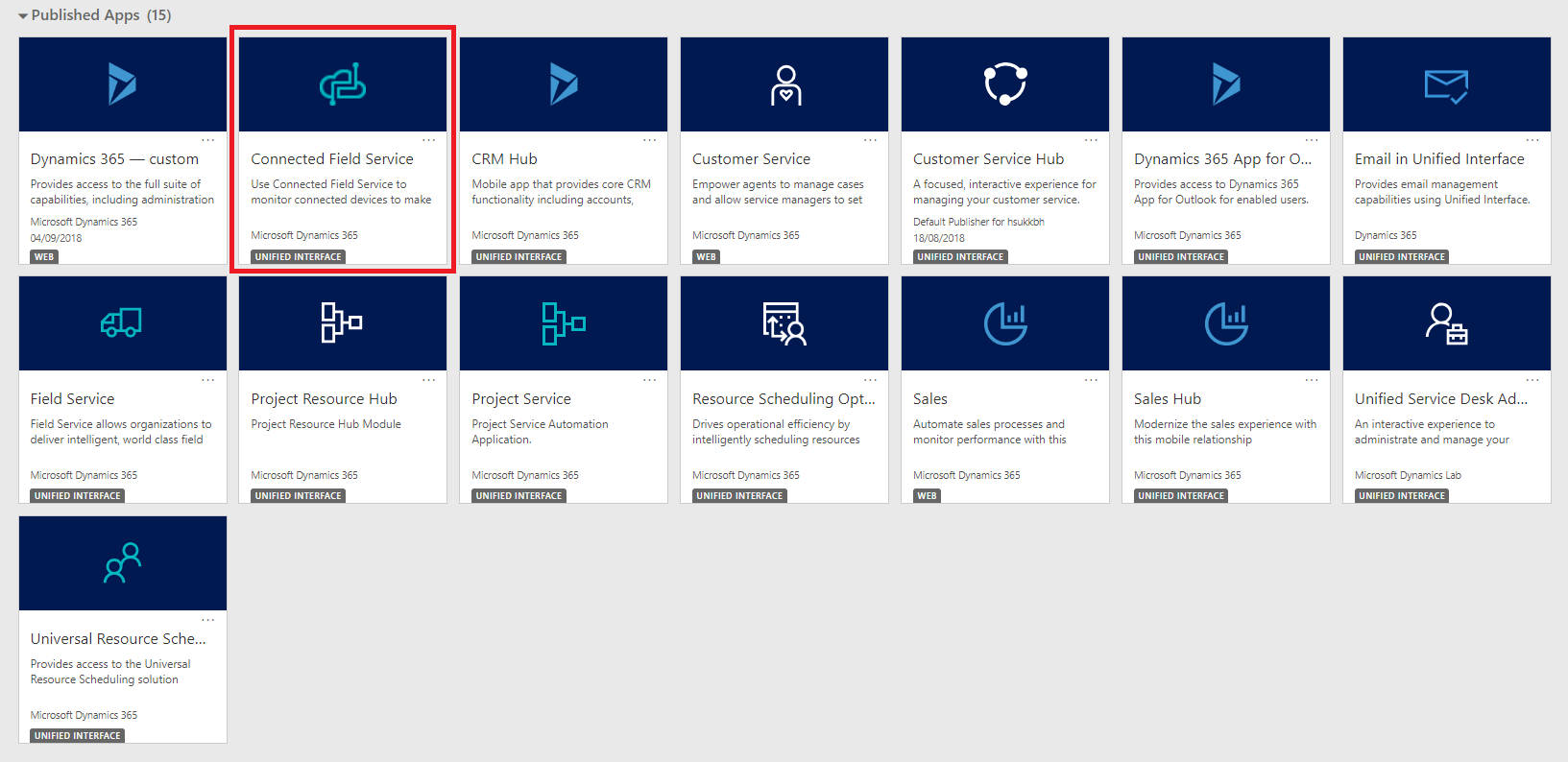Click the WEB badge on Dynamics 365 — custom
Viewport: 1568px width, 762px height.
[44, 257]
